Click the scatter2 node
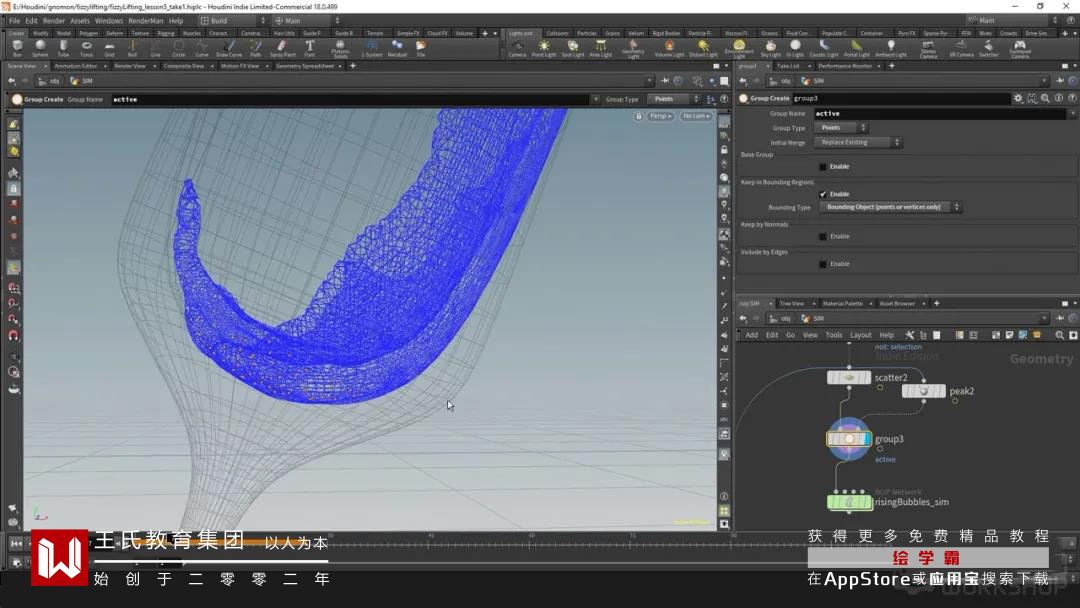Screen dimensions: 1080x608 click(x=849, y=378)
